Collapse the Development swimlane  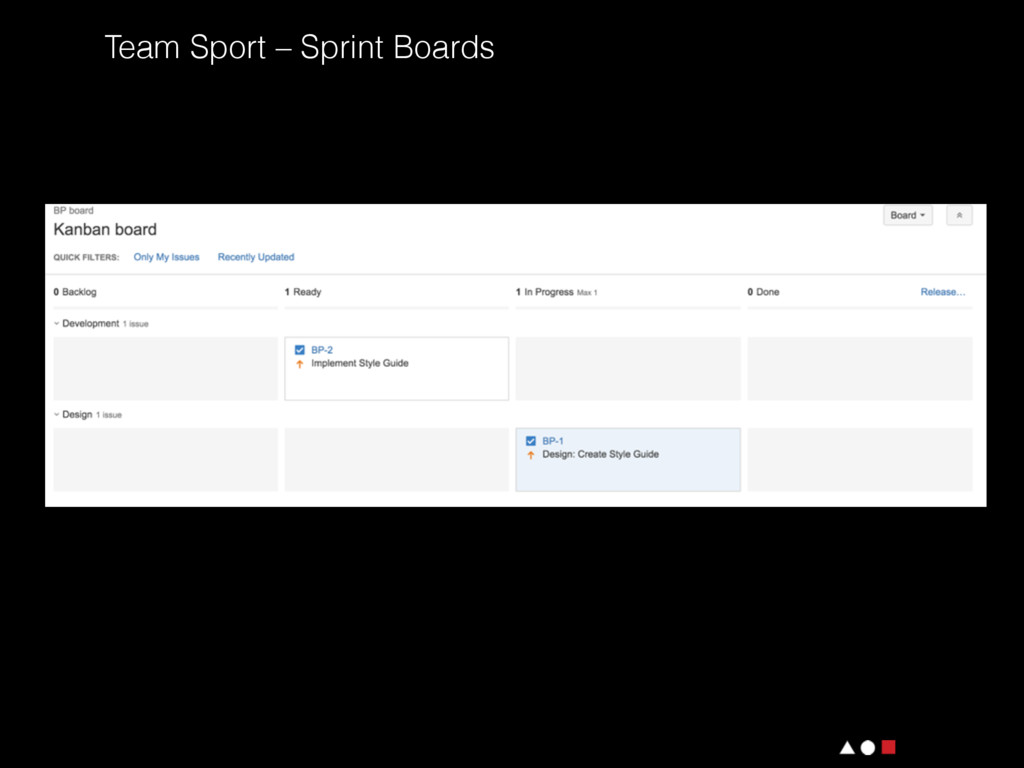pos(57,324)
